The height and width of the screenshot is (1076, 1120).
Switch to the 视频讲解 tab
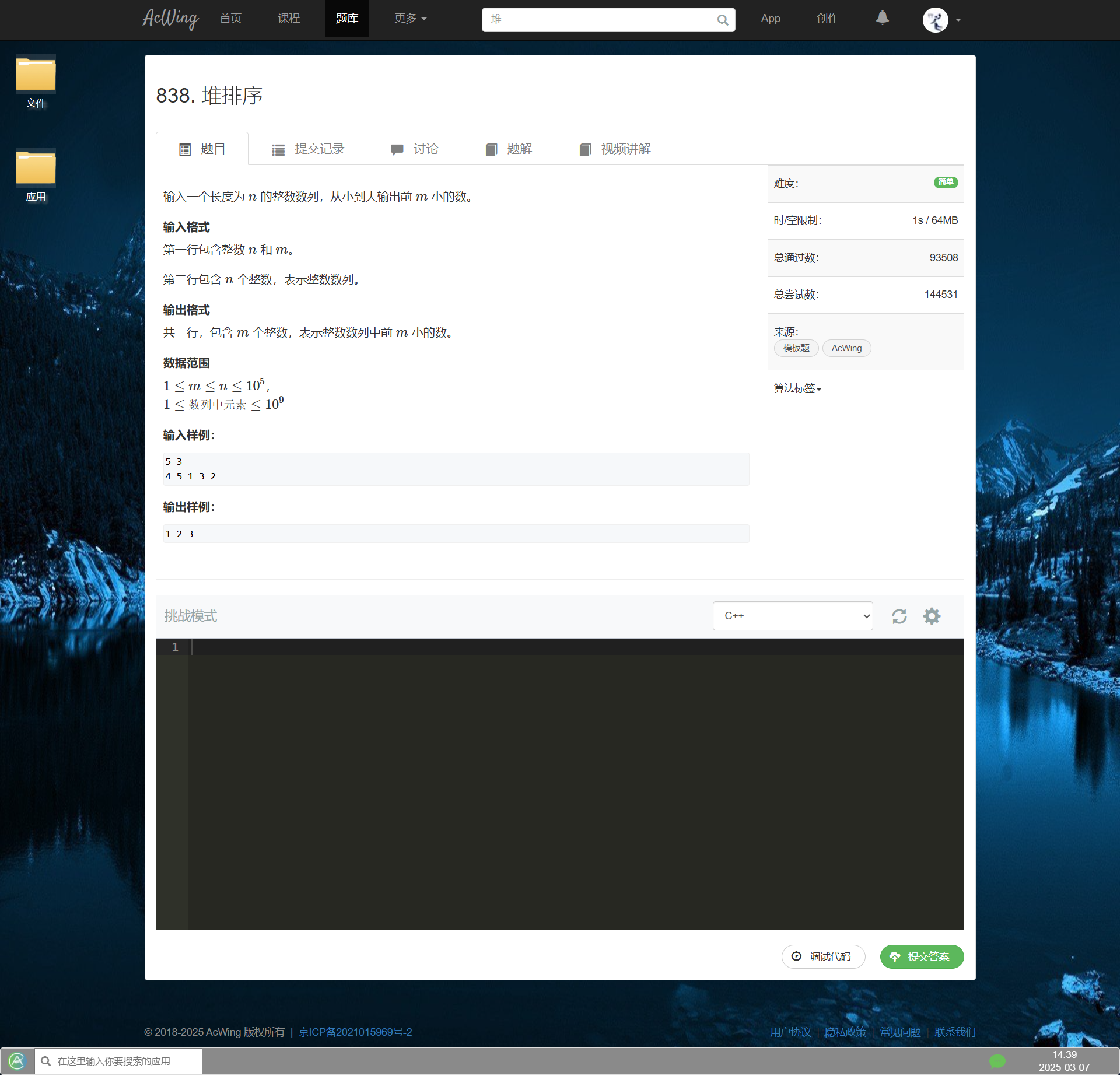615,149
